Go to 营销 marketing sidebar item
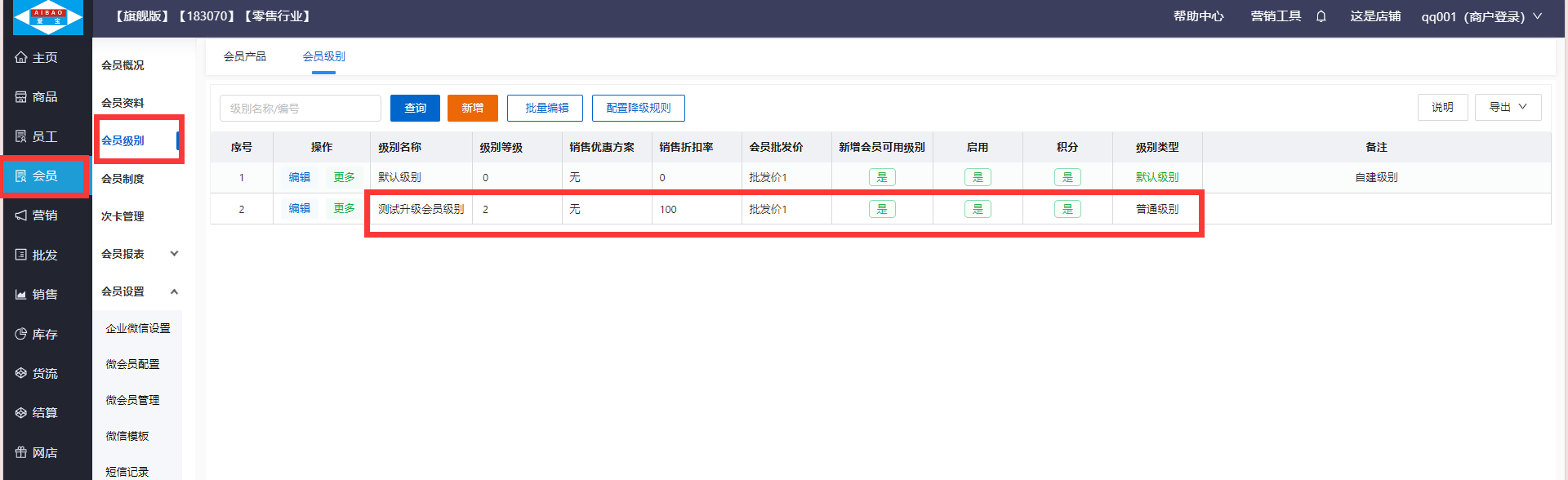The height and width of the screenshot is (480, 1568). (37, 216)
